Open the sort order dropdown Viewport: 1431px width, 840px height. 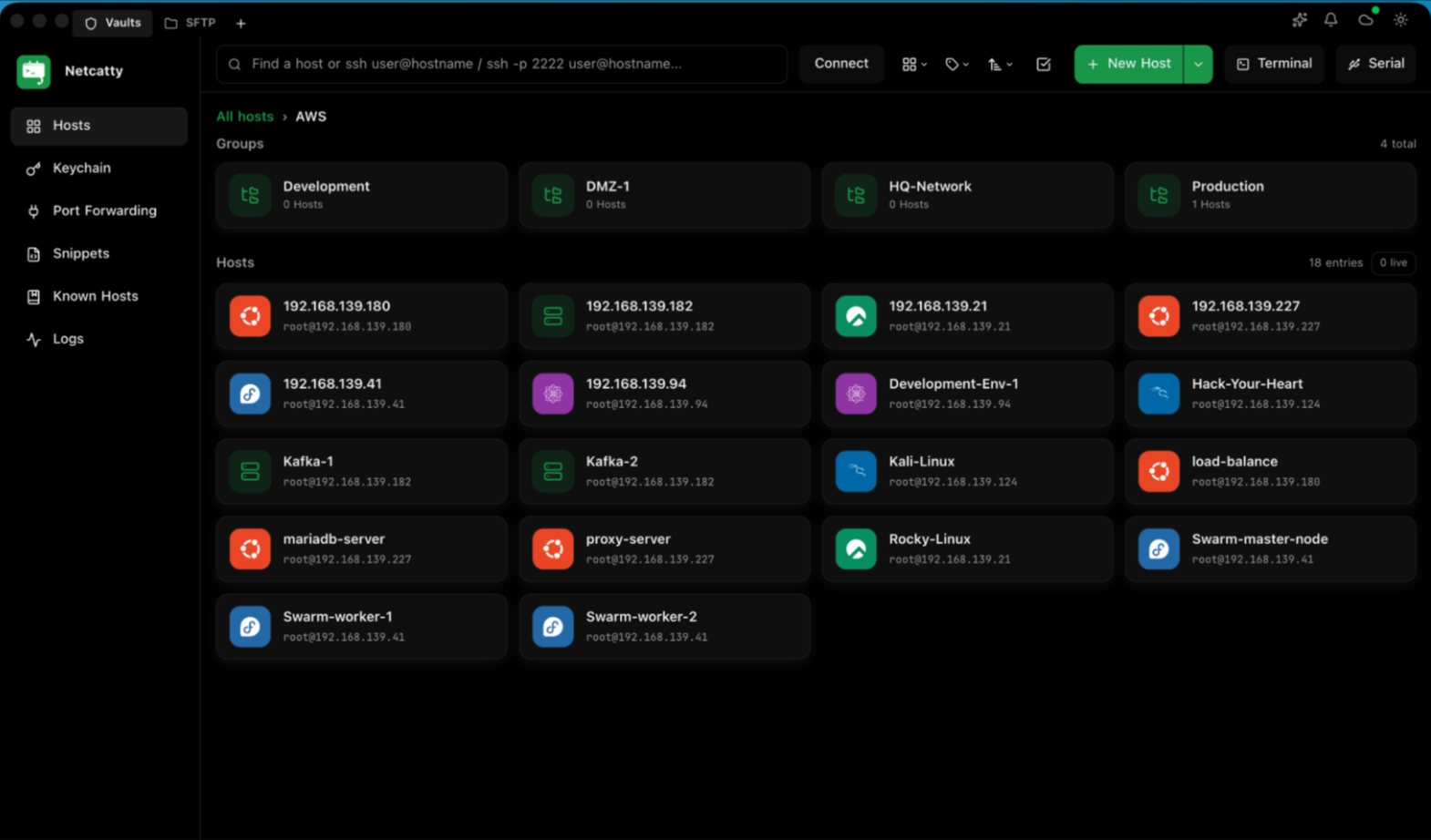(x=1000, y=65)
